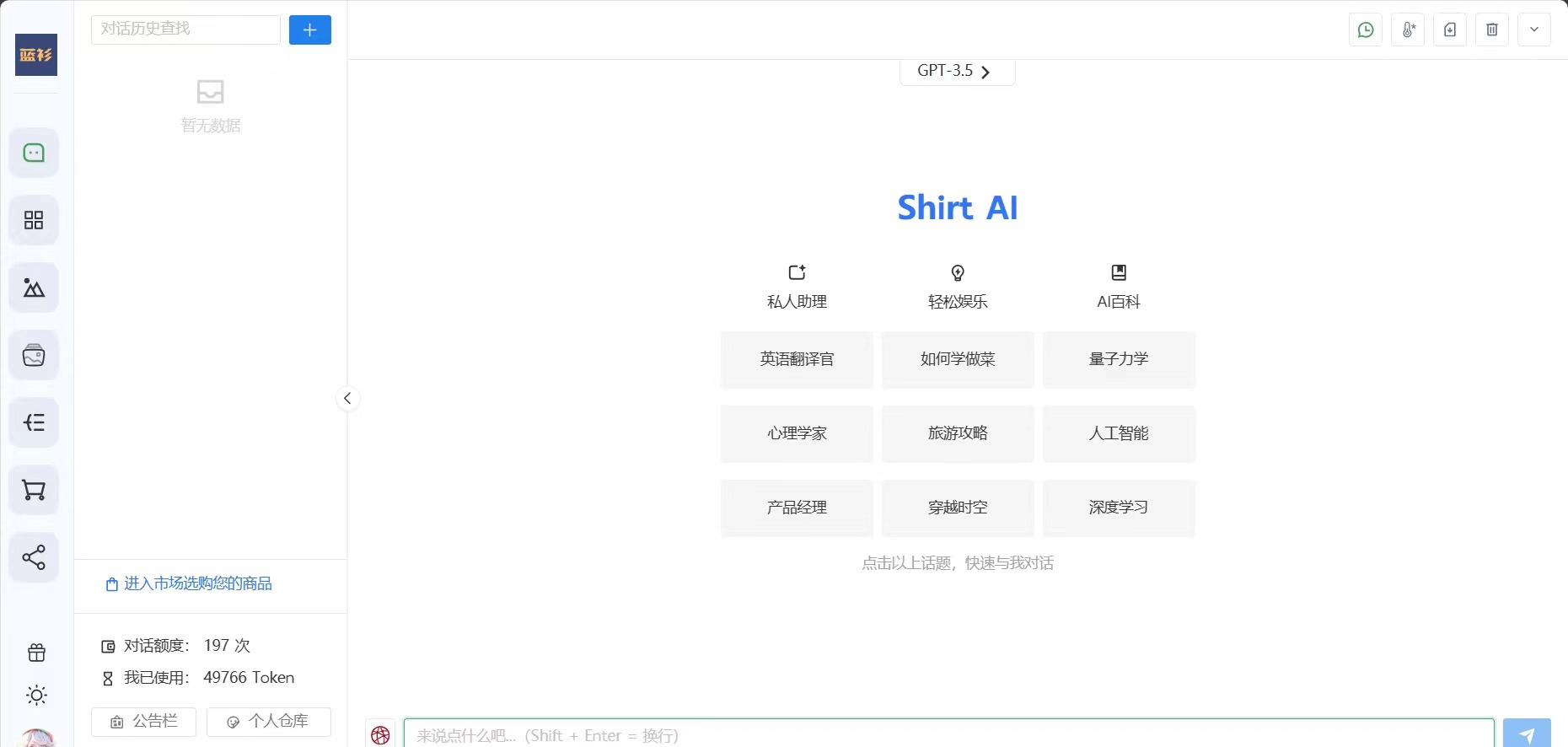The image size is (1568, 747).
Task: Open the chat section in sidebar
Action: [34, 153]
